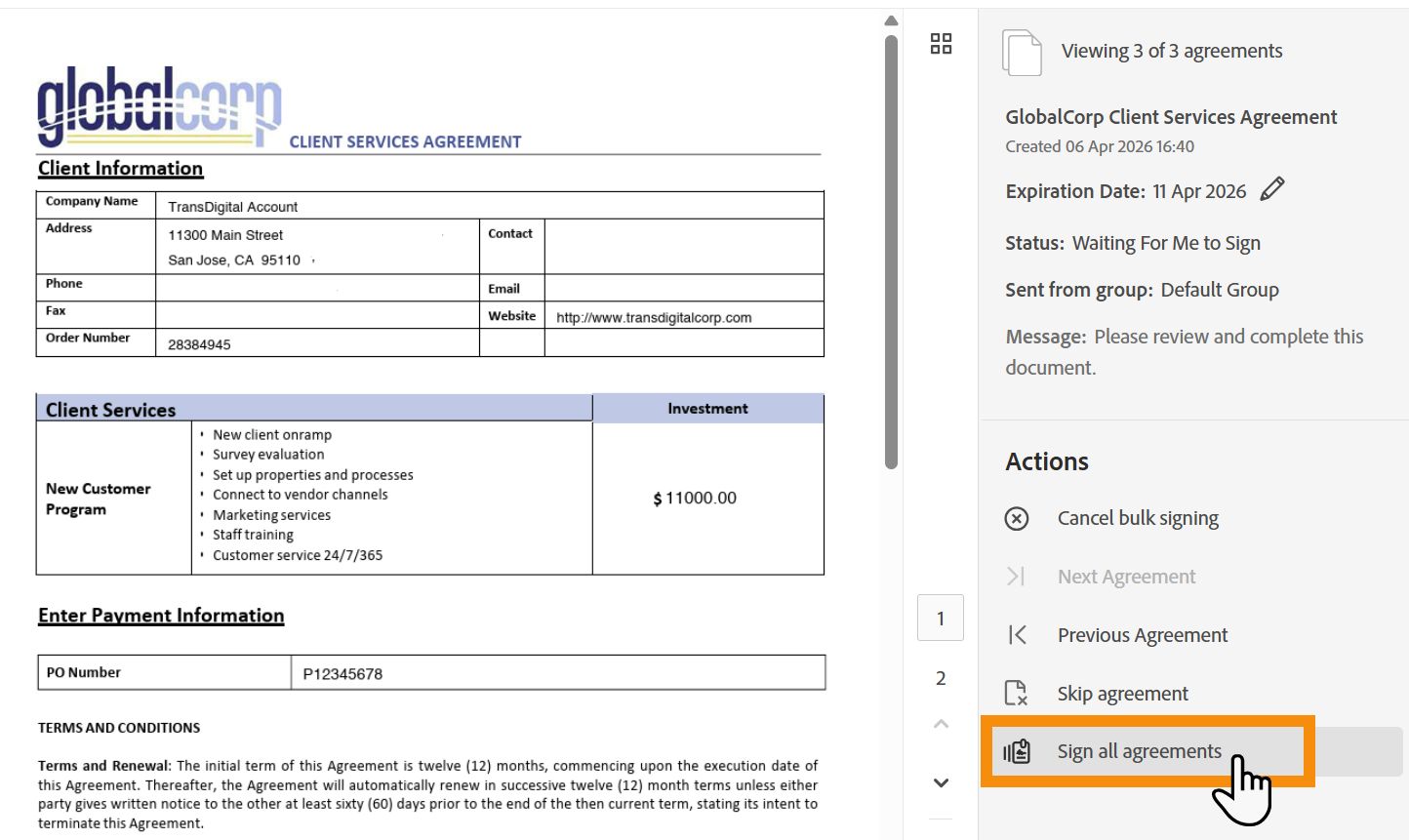Screen dimensions: 1409x840
Task: Click the Next Agreement arrow icon
Action: tap(1016, 577)
